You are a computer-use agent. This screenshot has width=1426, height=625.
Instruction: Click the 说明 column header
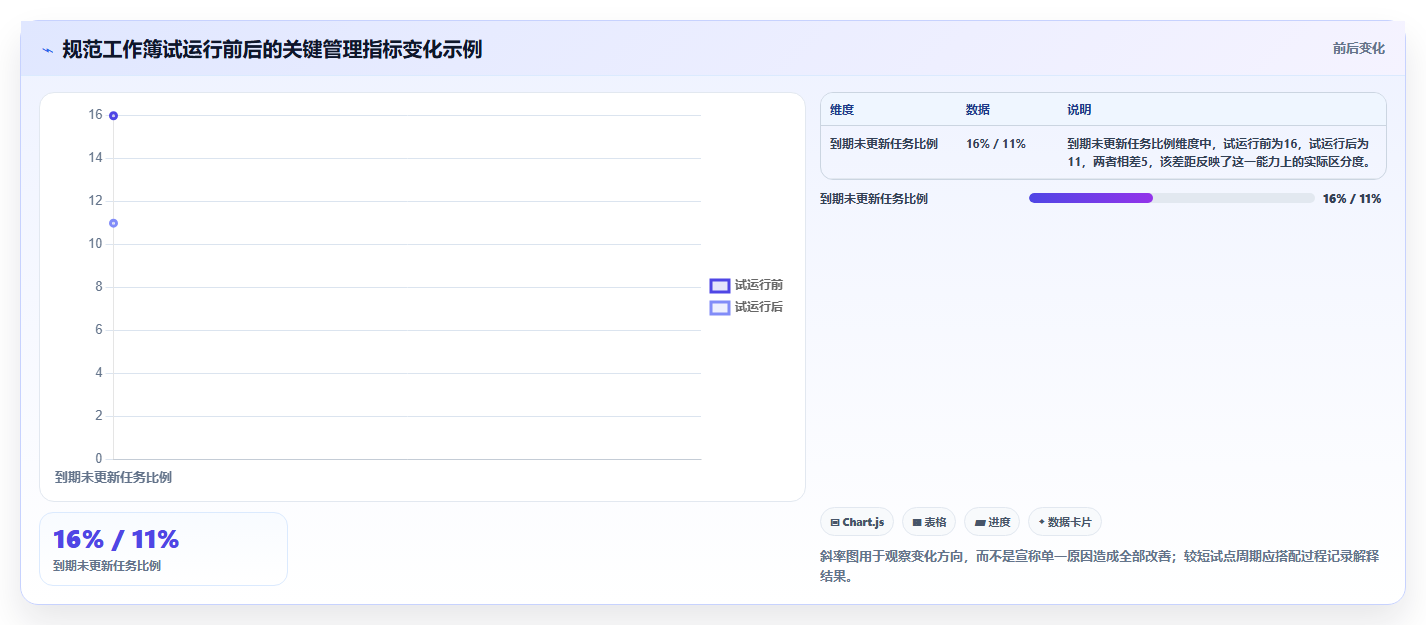click(x=1079, y=110)
